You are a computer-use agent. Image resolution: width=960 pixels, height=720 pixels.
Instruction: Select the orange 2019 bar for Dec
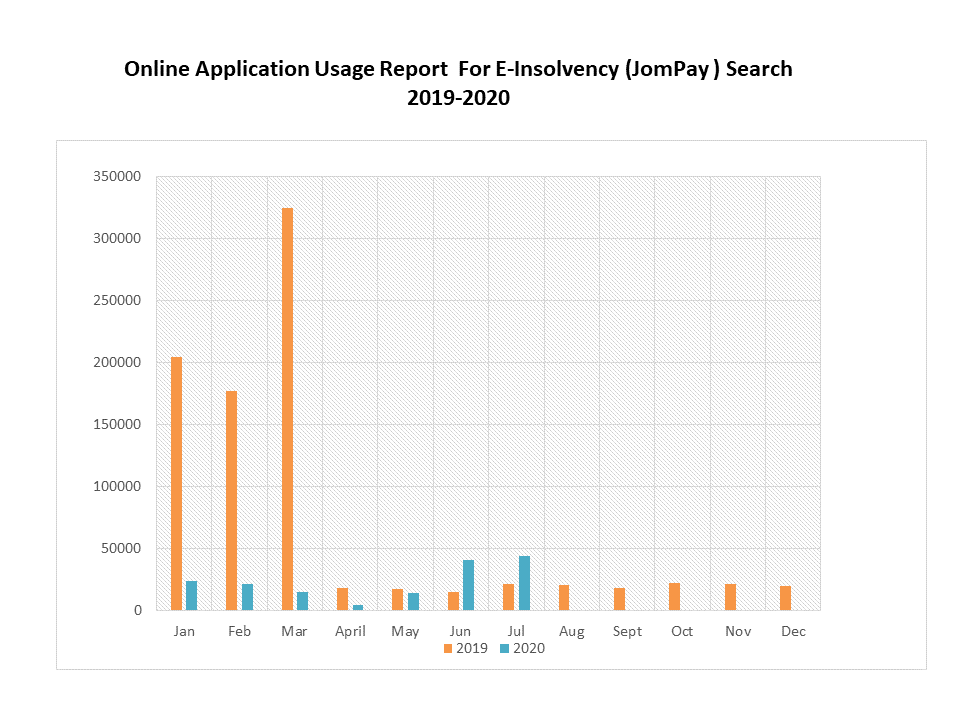click(786, 599)
